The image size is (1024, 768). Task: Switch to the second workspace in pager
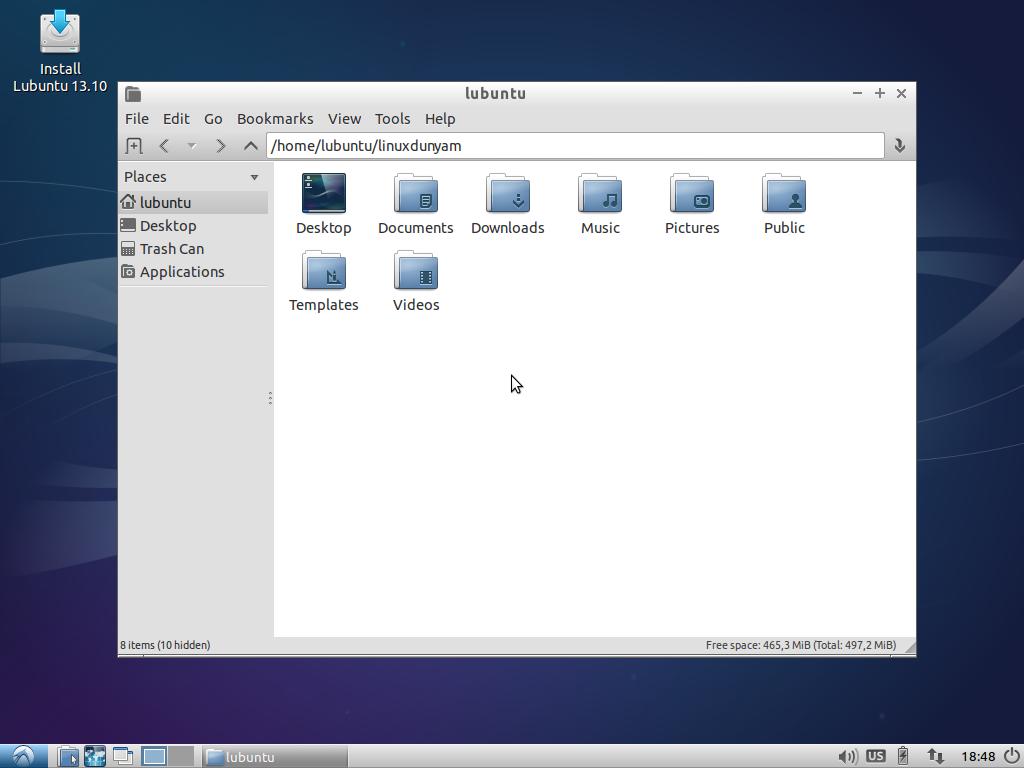pos(181,756)
